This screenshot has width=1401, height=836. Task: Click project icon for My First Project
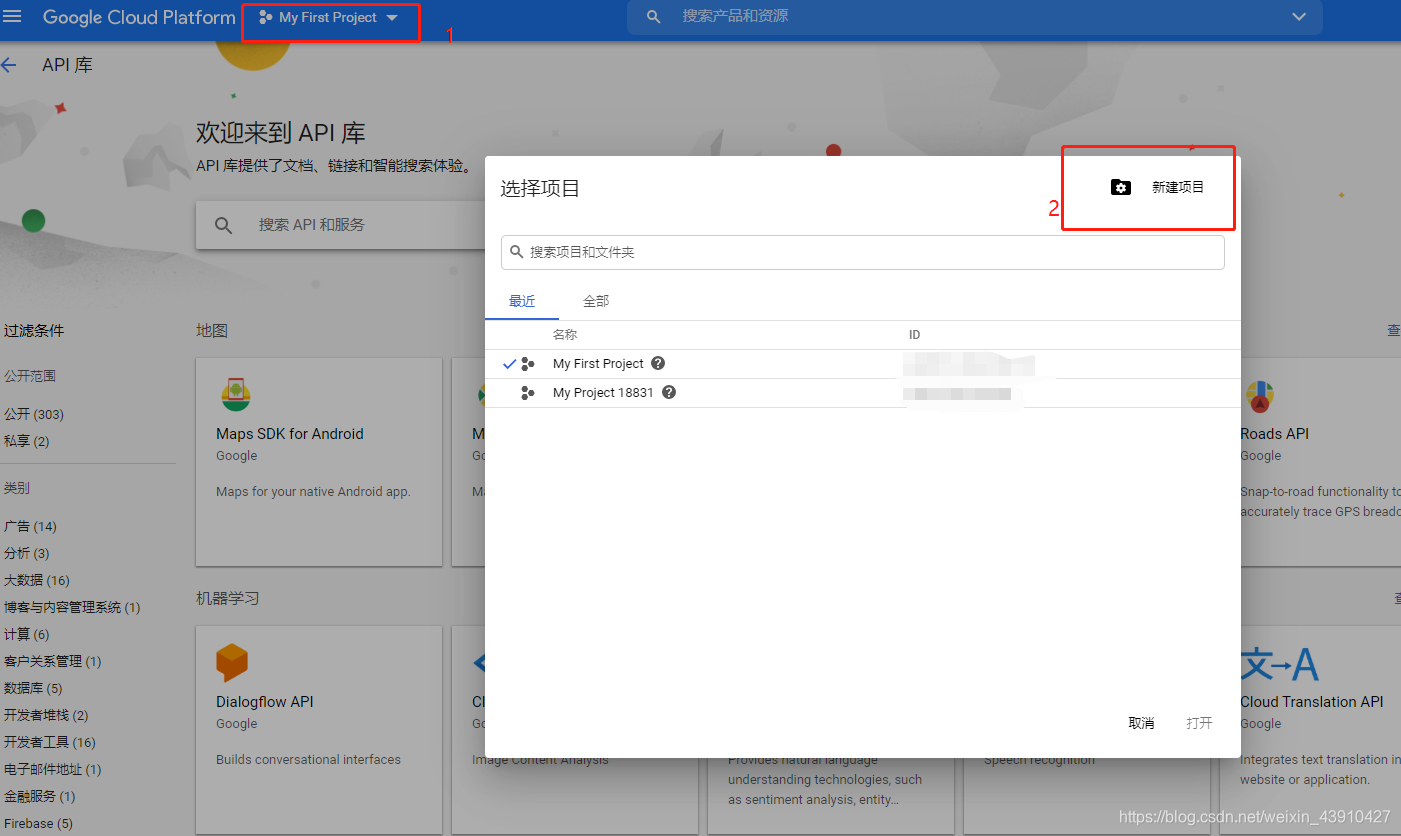(528, 364)
